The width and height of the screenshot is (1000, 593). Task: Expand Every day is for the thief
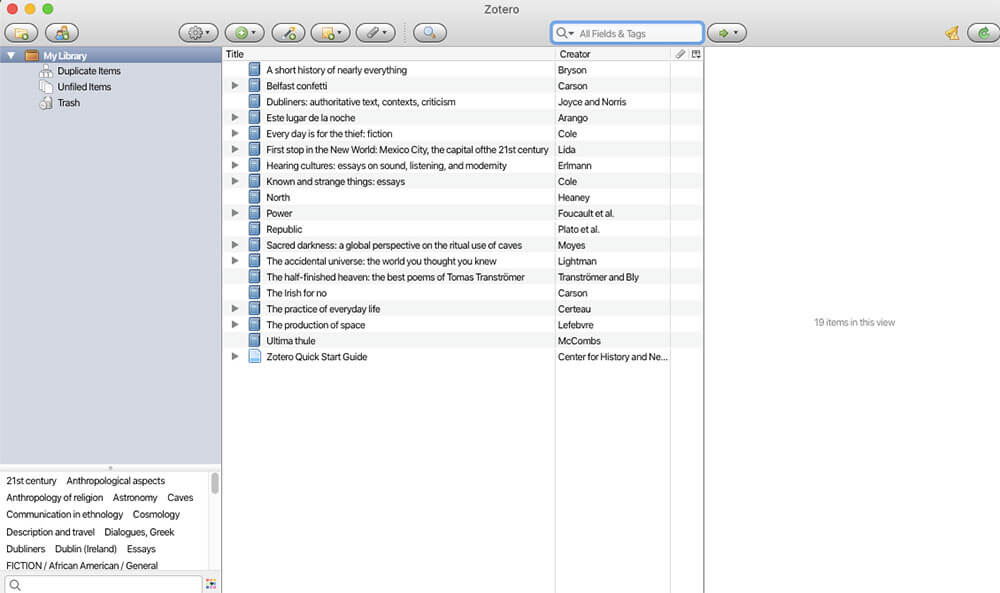[x=235, y=133]
